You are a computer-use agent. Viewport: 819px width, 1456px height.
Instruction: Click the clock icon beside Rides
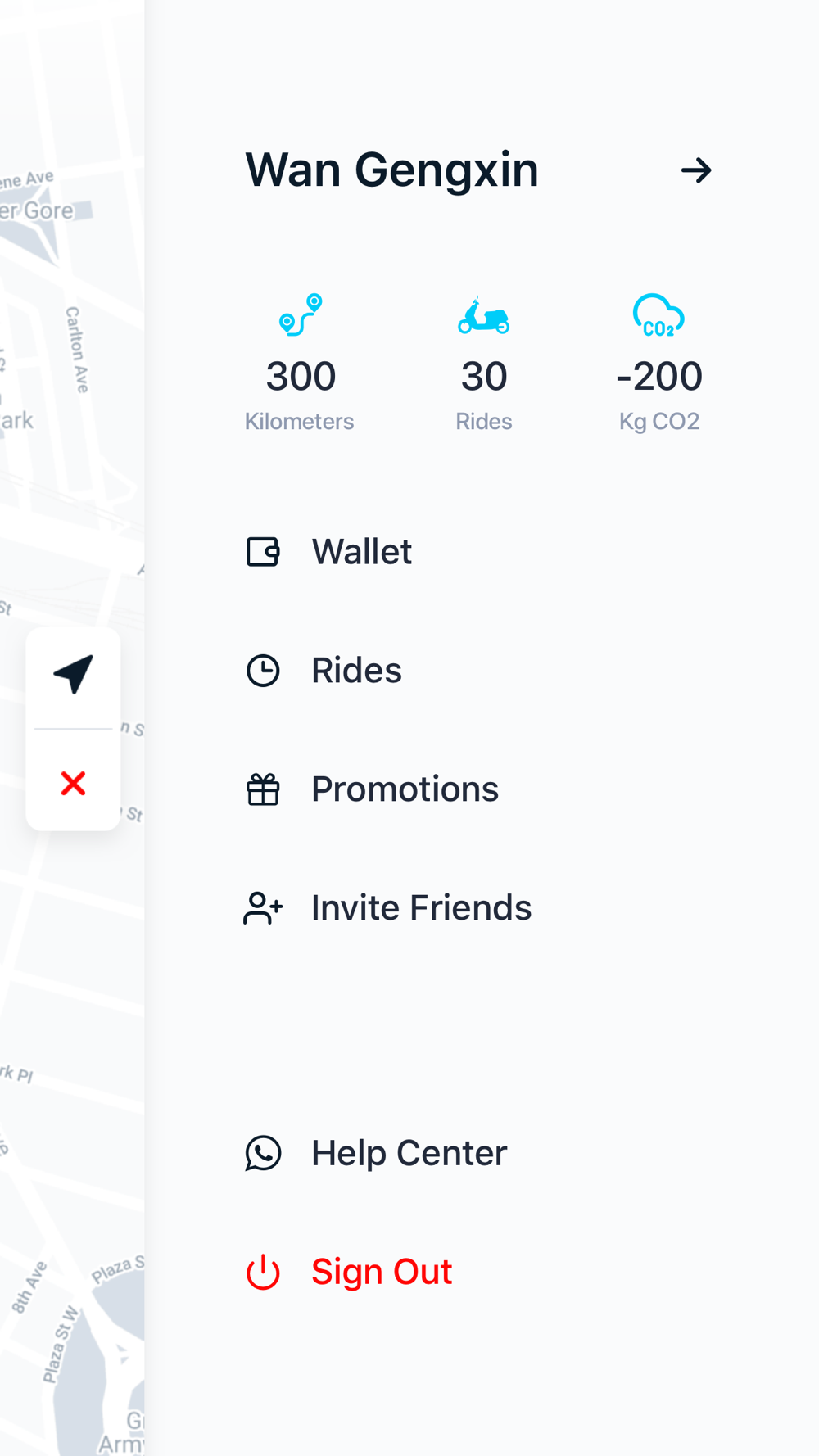click(x=263, y=671)
